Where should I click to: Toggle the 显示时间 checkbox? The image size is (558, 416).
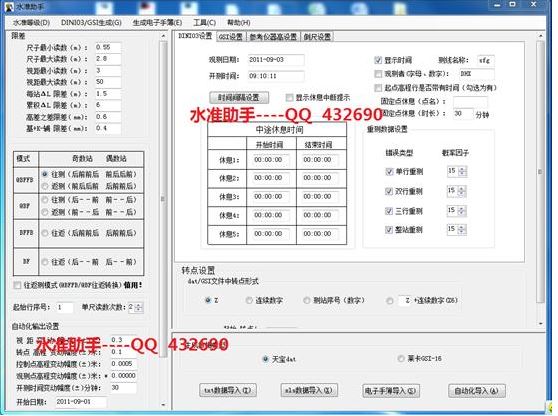click(x=378, y=60)
